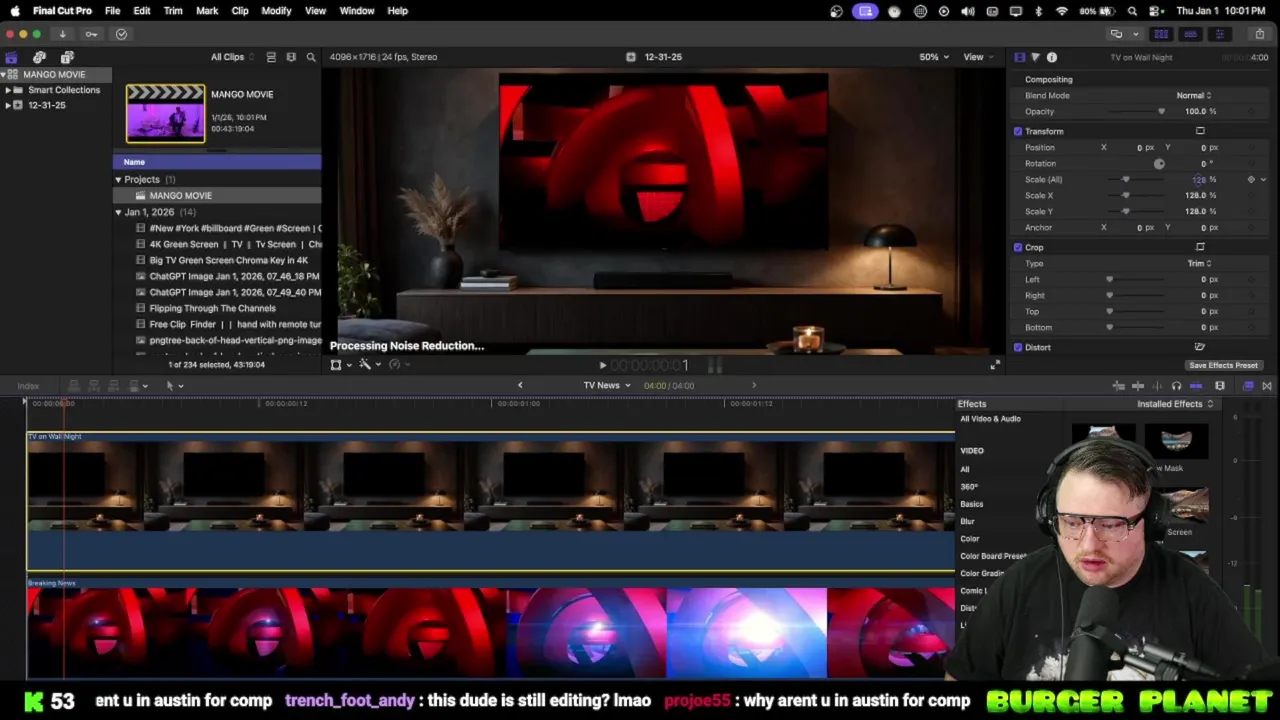Toggle the Timeline panel visibility button
This screenshot has height=720, width=1280.
1190,34
